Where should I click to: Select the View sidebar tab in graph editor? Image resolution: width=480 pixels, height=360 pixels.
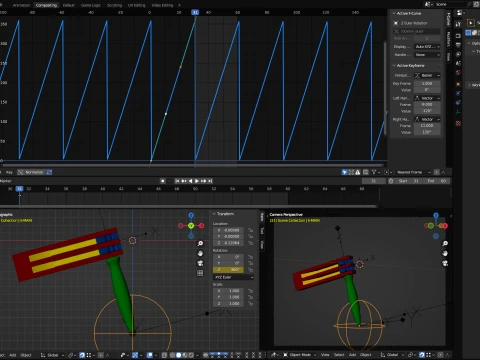[449, 57]
